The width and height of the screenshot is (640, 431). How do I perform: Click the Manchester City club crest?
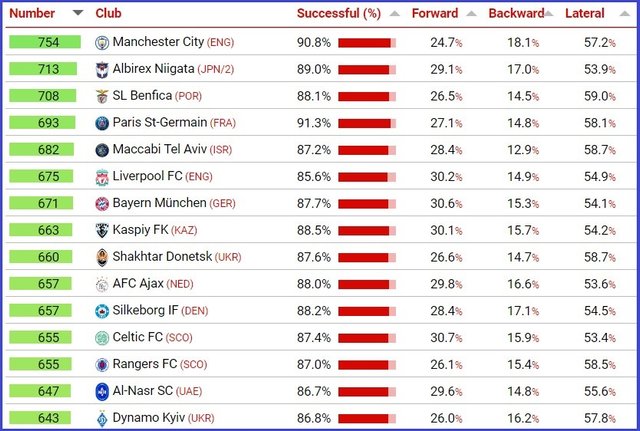pyautogui.click(x=102, y=42)
